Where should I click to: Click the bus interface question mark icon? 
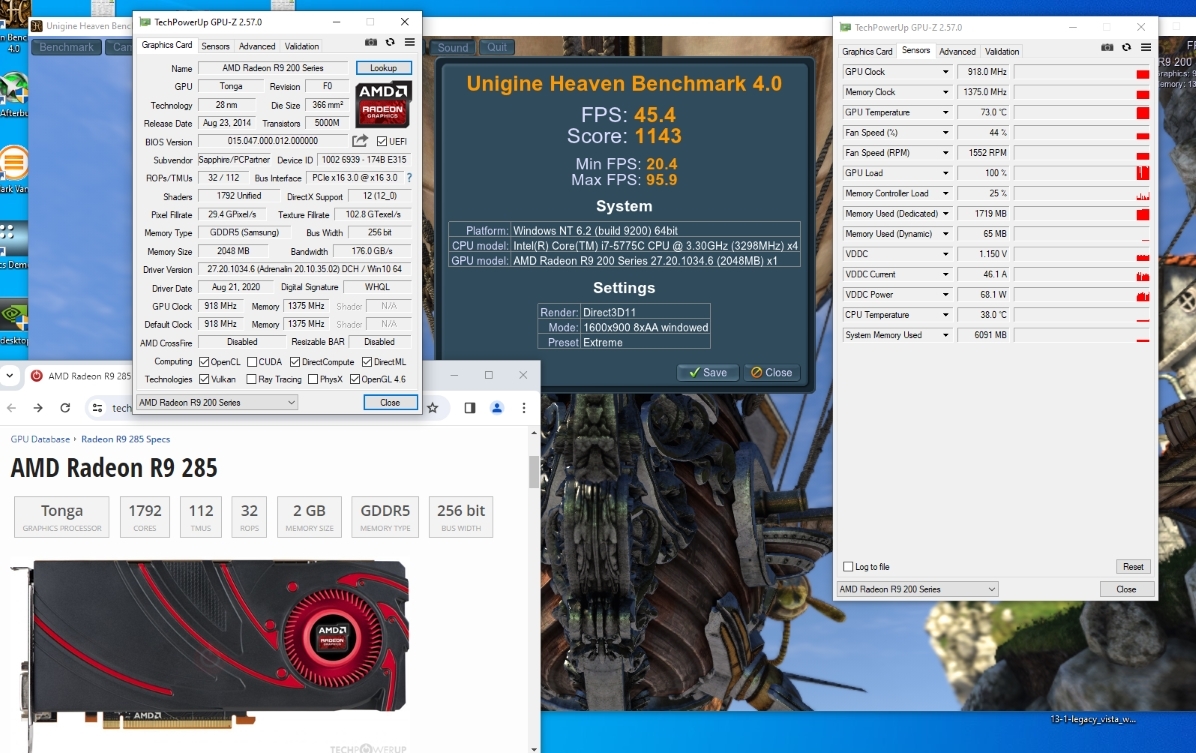click(x=408, y=178)
